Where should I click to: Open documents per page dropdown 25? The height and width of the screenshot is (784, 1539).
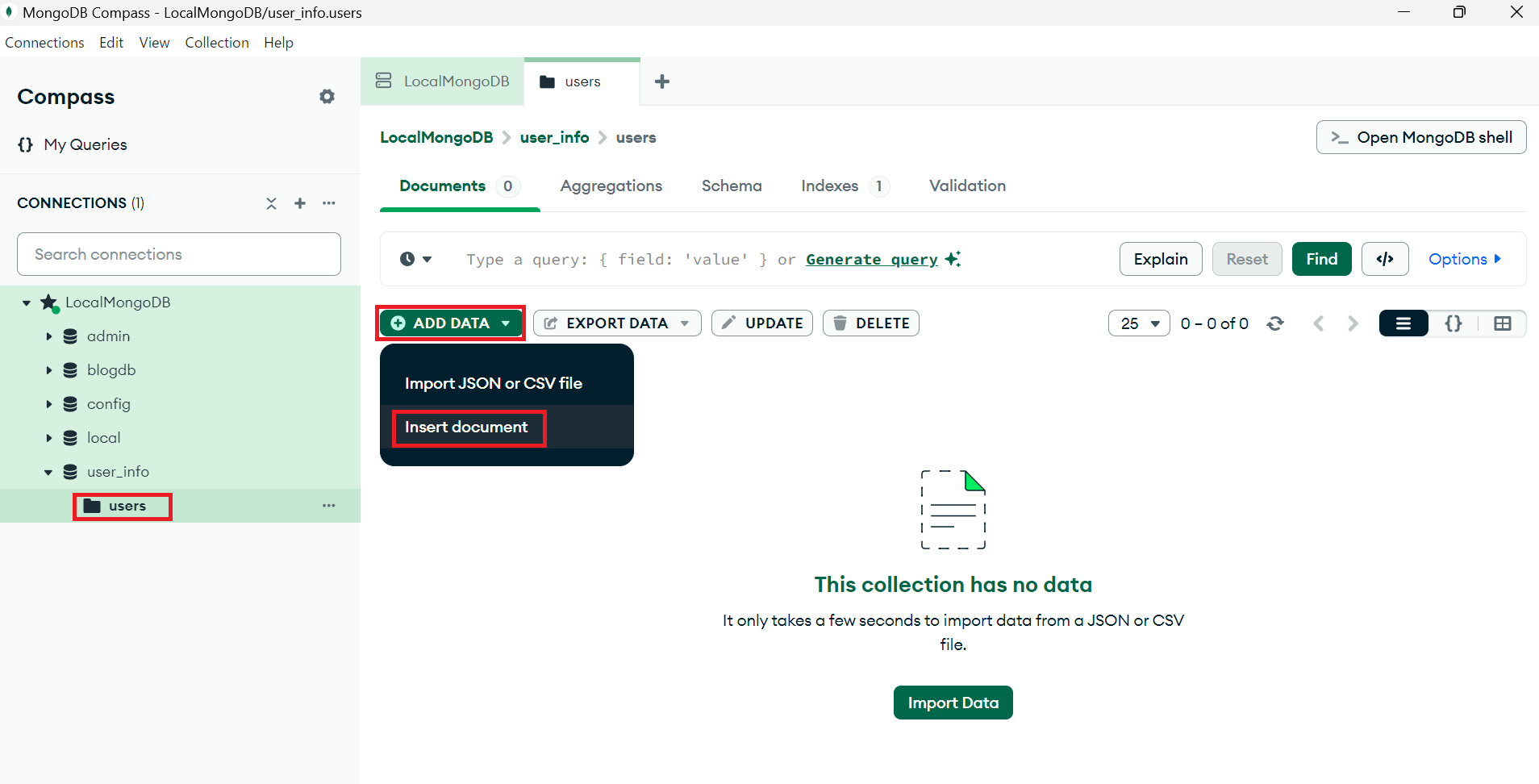click(x=1139, y=323)
